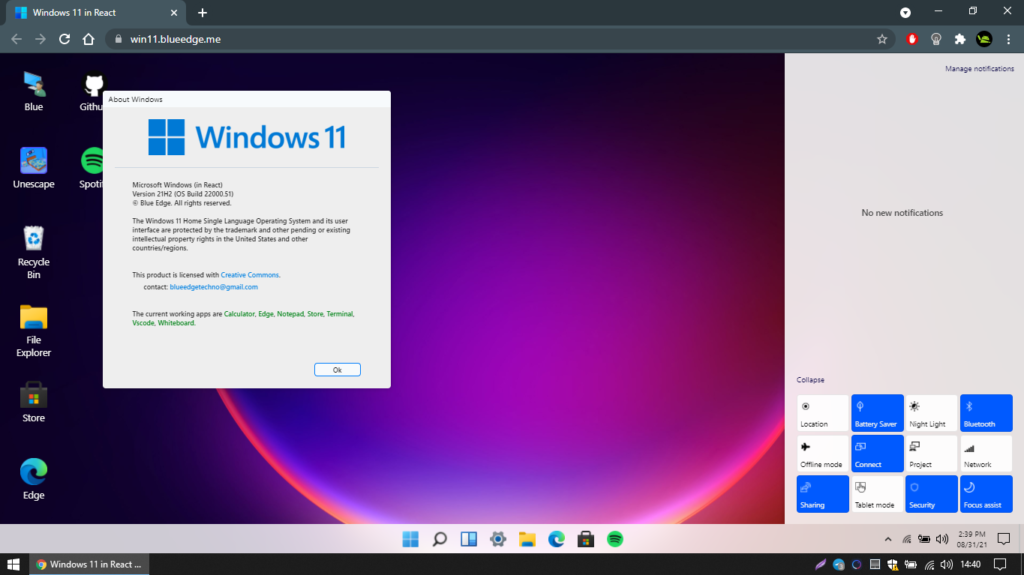Click the blueedgetechno@gmail.com contact link
The height and width of the screenshot is (575, 1024).
[214, 287]
